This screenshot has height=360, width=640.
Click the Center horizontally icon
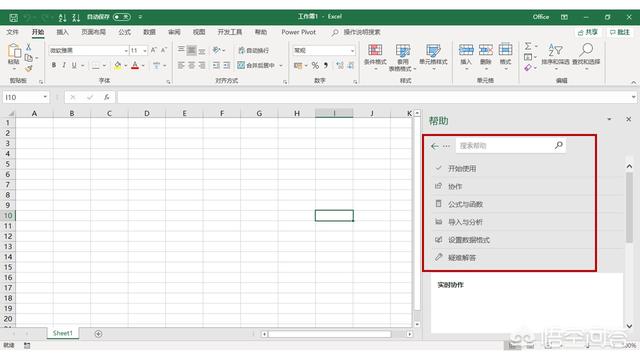191,65
